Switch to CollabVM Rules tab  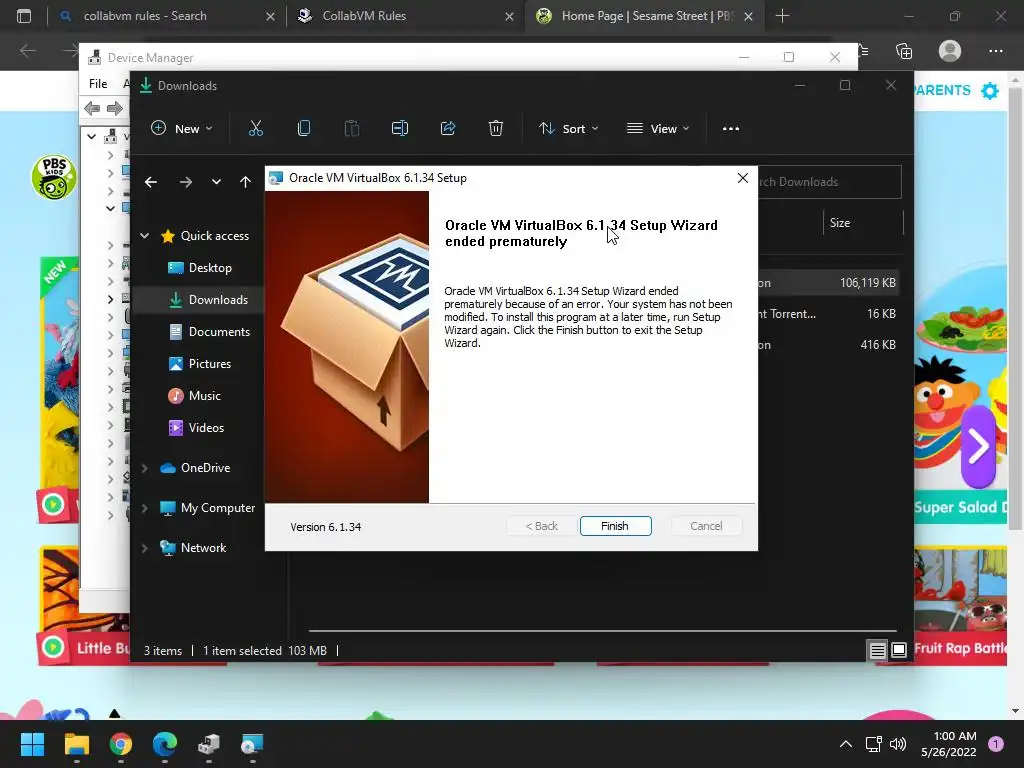(404, 16)
